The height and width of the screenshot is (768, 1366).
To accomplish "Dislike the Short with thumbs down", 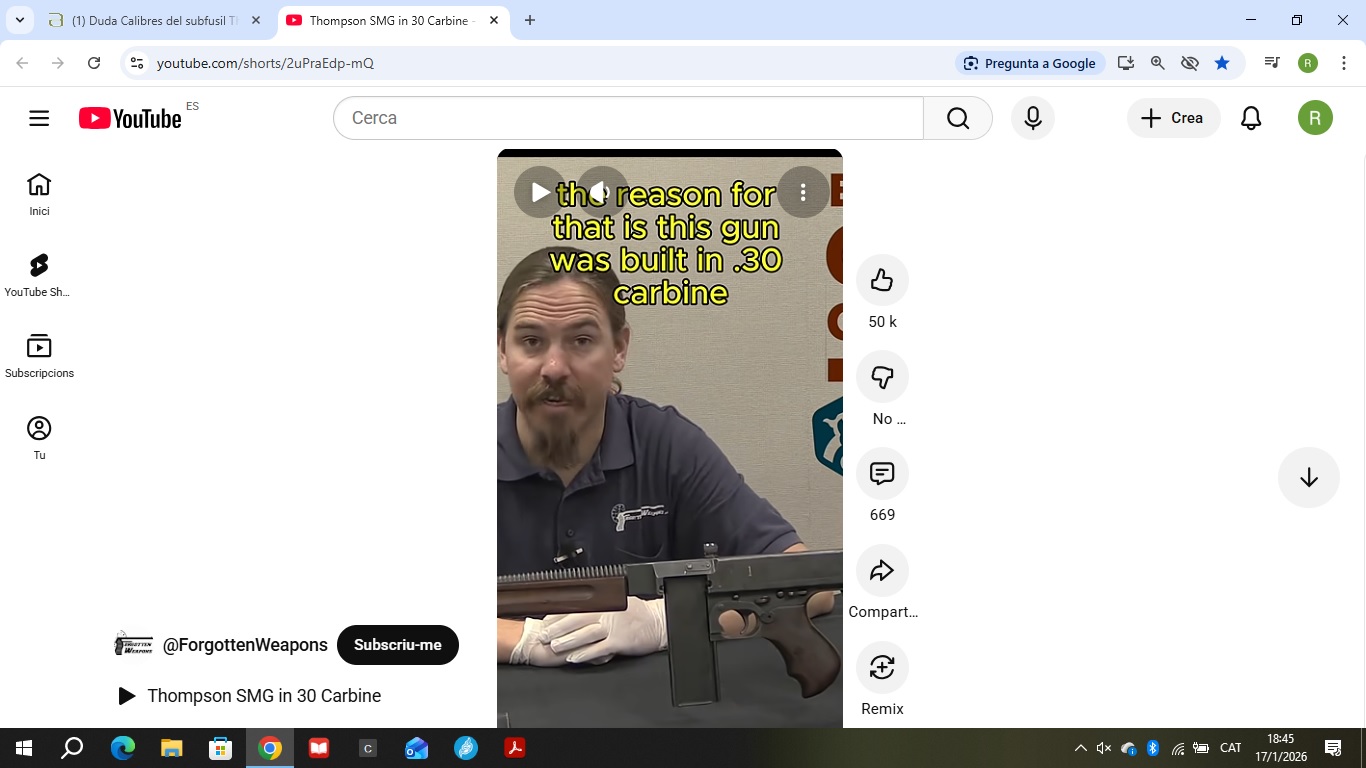I will [882, 377].
